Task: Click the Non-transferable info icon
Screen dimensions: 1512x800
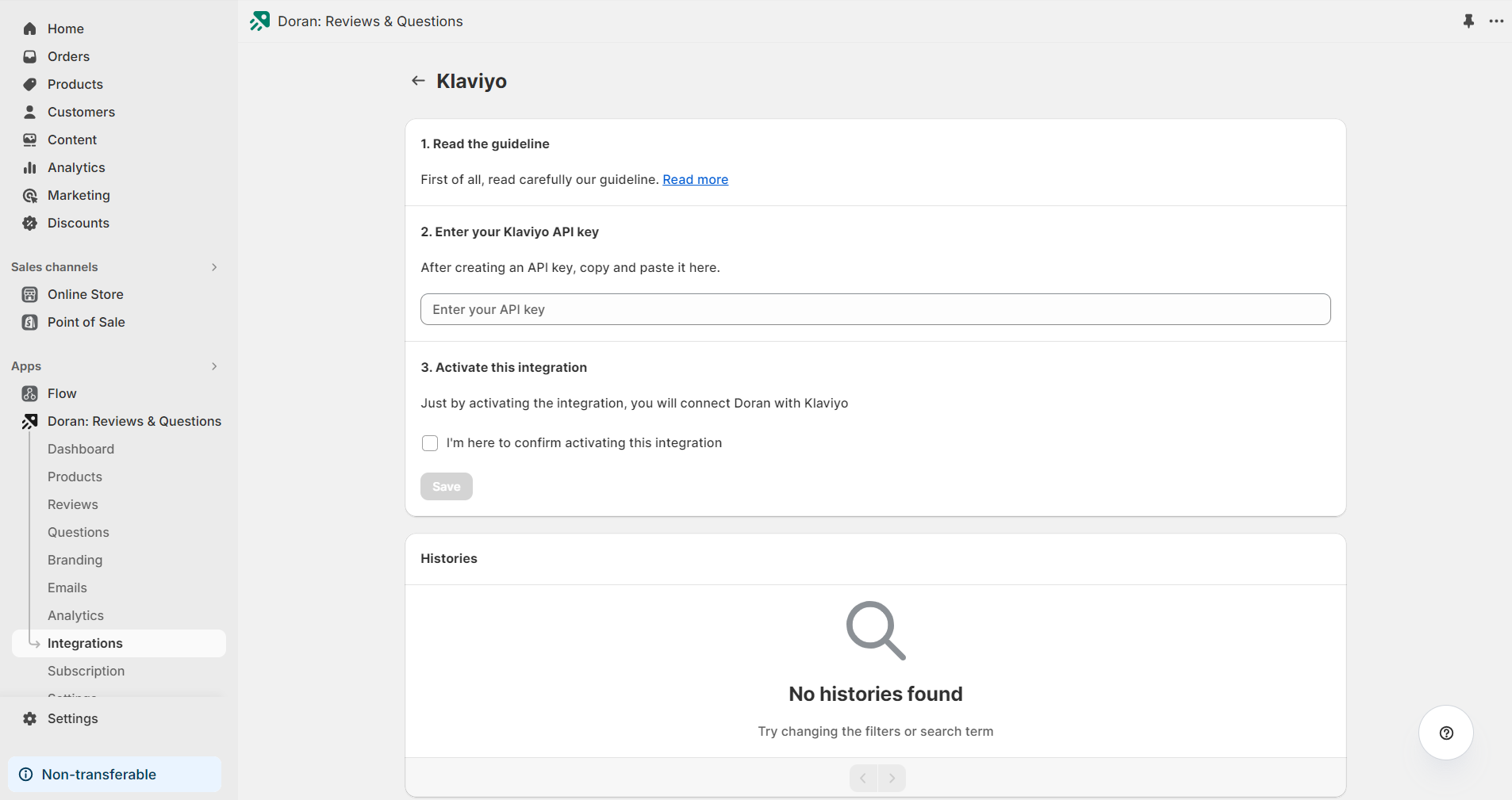Action: [x=26, y=775]
